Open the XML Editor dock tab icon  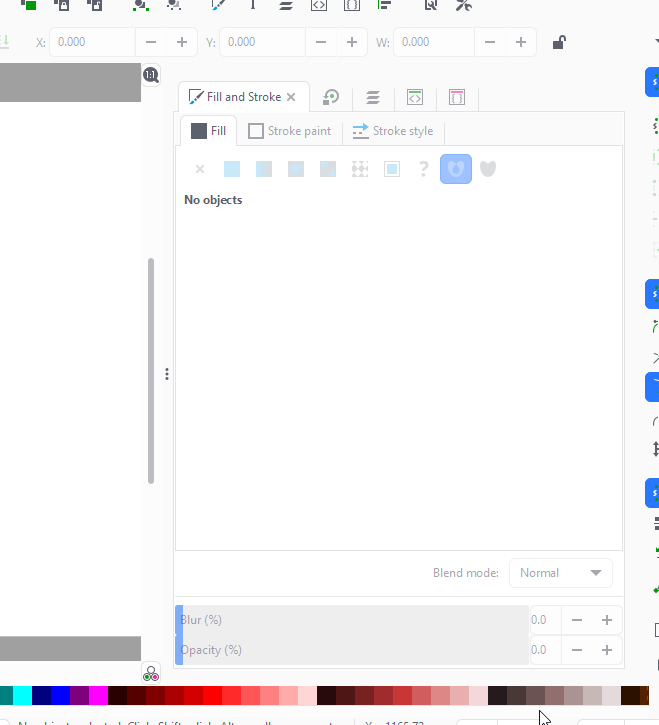point(415,97)
